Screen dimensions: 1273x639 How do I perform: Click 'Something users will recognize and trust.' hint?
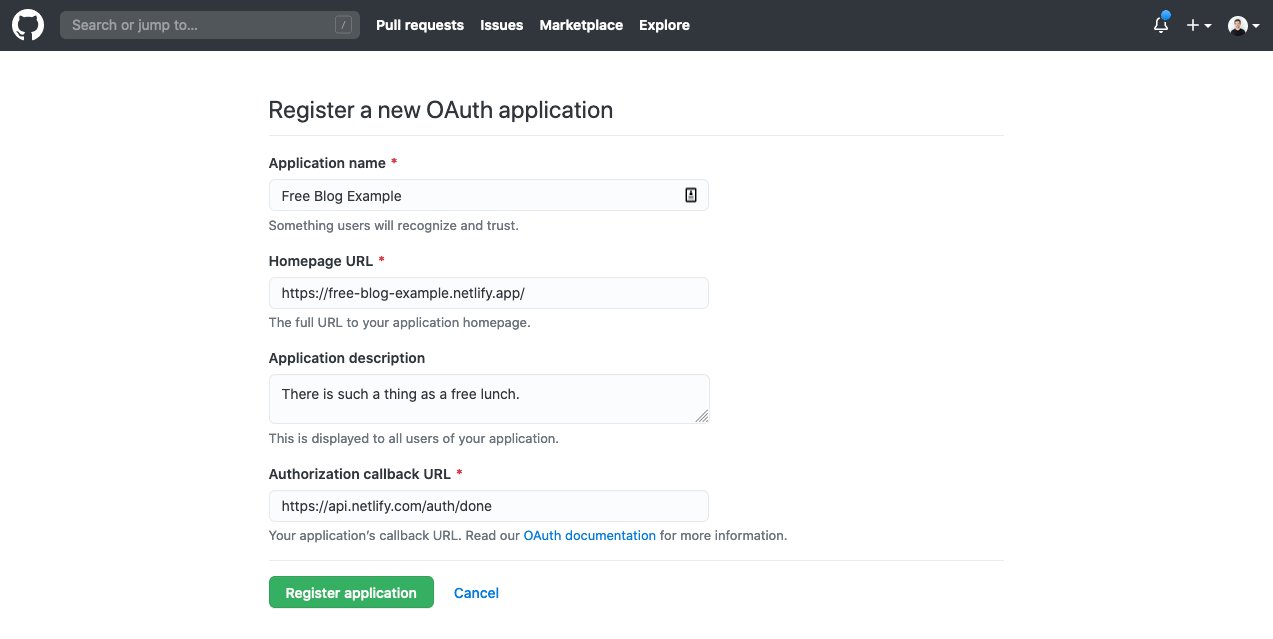394,225
